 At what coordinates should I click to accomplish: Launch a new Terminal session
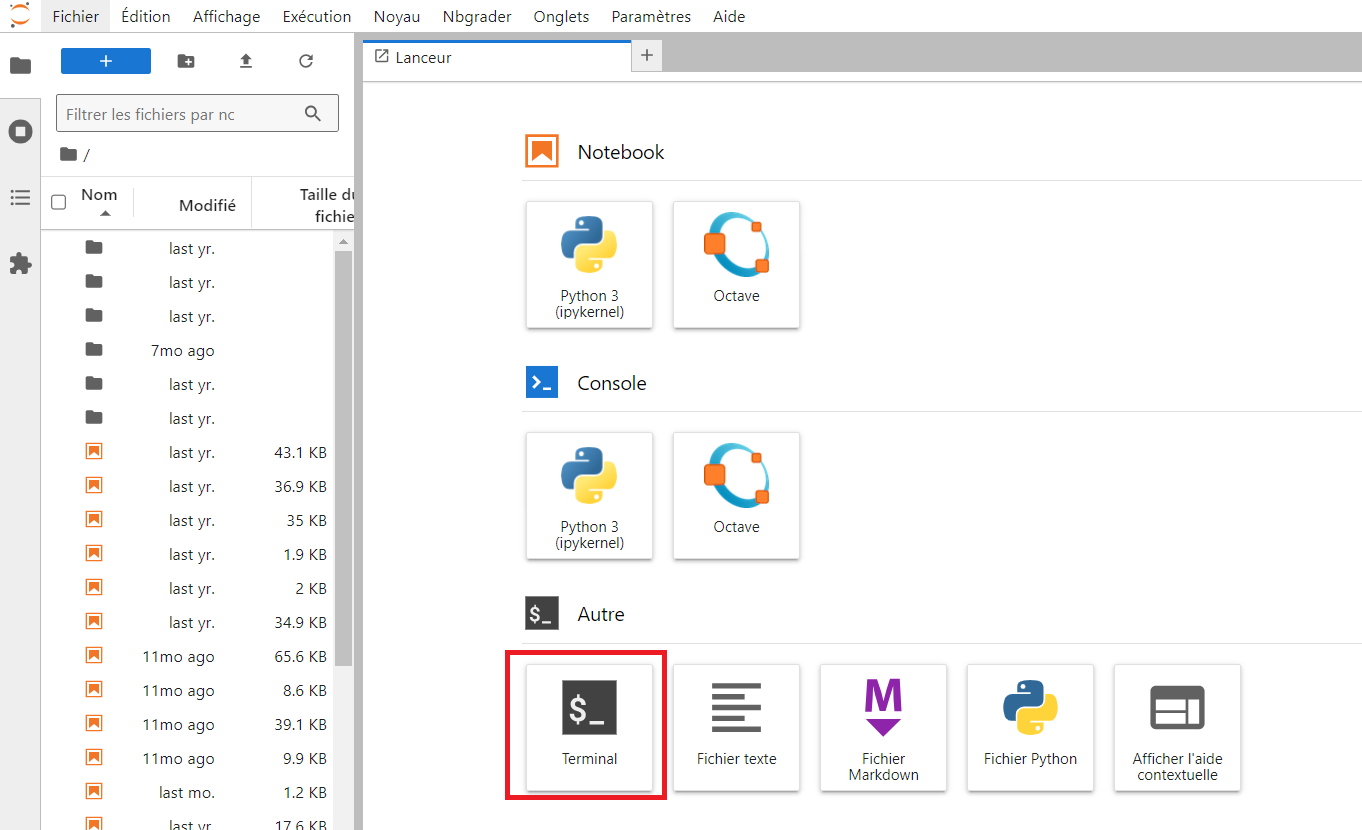tap(588, 727)
